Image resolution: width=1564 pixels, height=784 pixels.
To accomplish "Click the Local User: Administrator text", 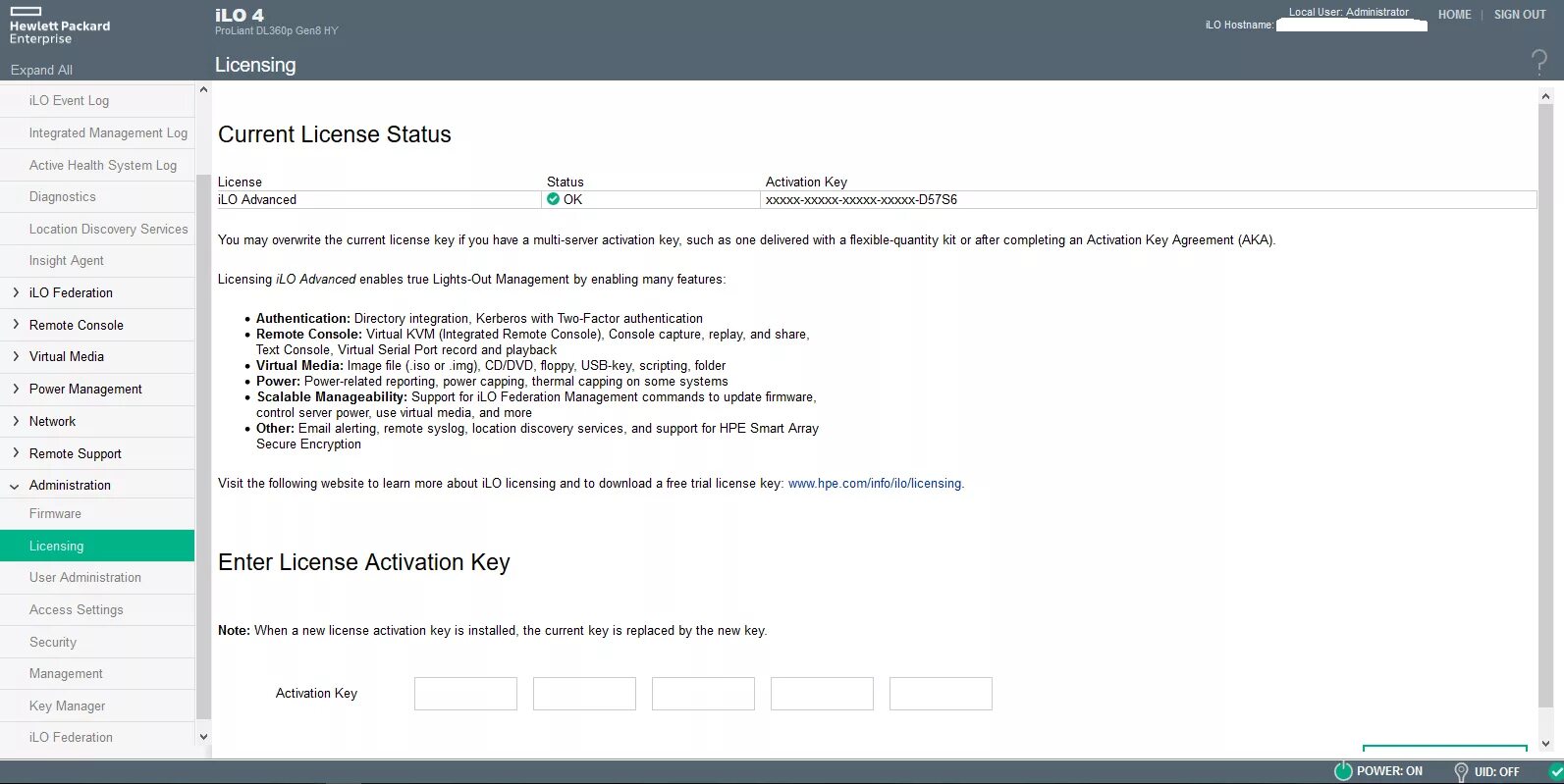I will click(x=1348, y=12).
